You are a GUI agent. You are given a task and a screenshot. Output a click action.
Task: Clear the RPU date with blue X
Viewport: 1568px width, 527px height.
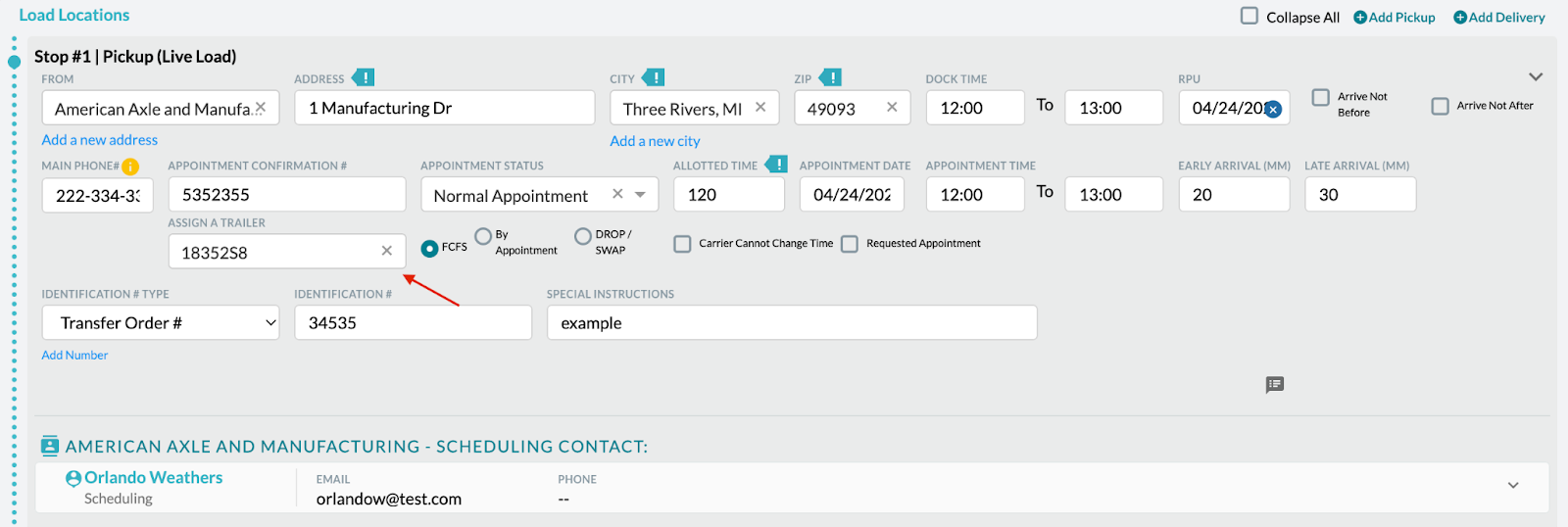click(x=1273, y=110)
